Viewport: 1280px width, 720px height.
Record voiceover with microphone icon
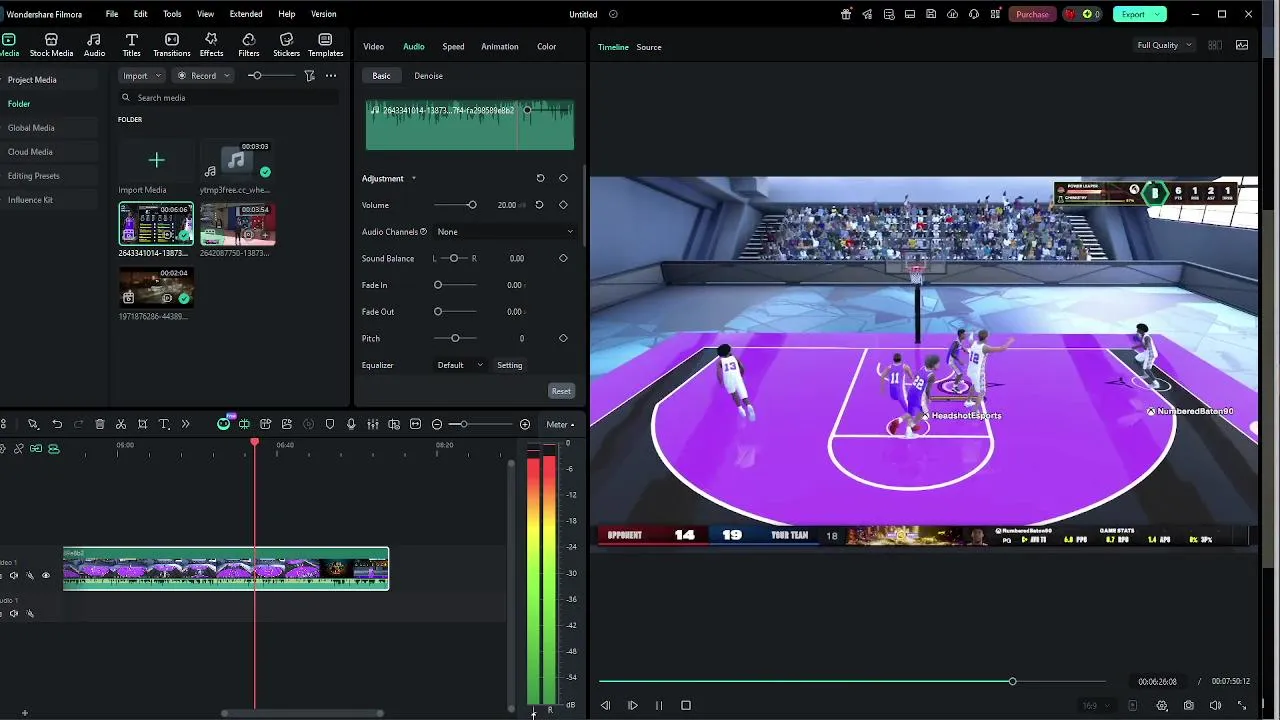[351, 424]
